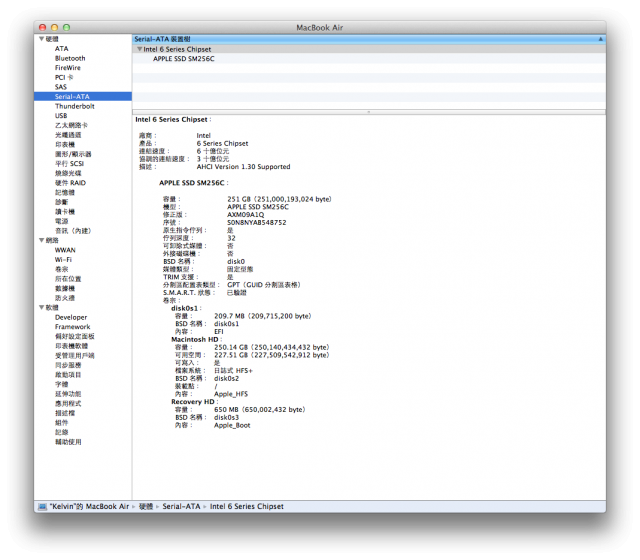Image resolution: width=640 pixels, height=560 pixels.
Task: Open 描述檔 in the sidebar
Action: 65,413
